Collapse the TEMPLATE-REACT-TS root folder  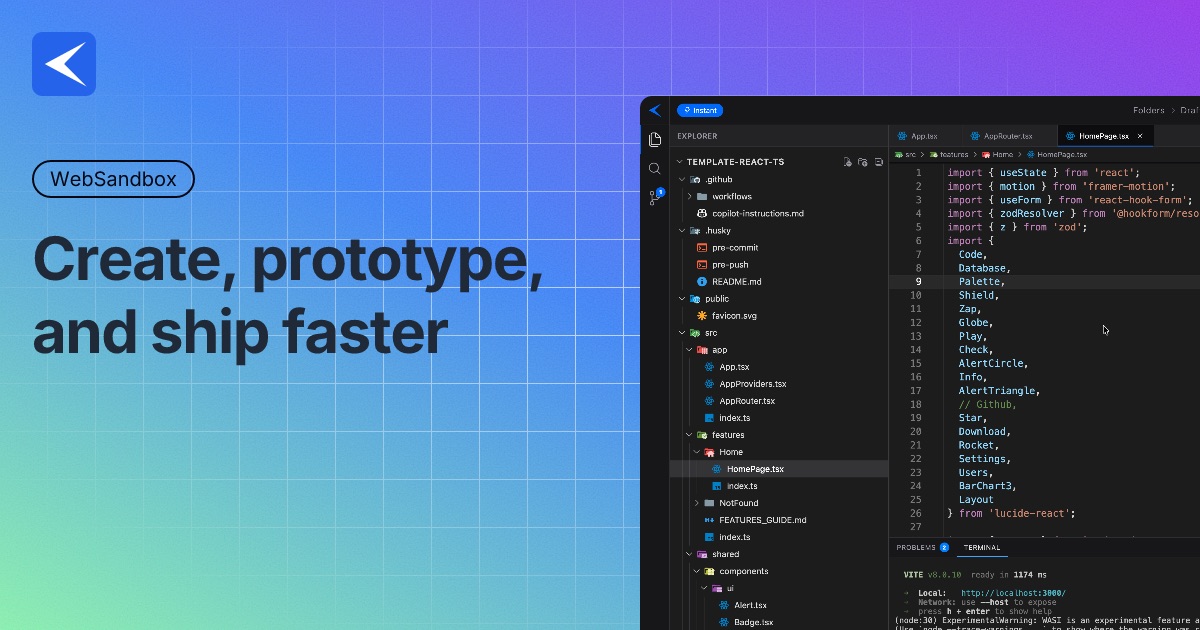coord(679,161)
